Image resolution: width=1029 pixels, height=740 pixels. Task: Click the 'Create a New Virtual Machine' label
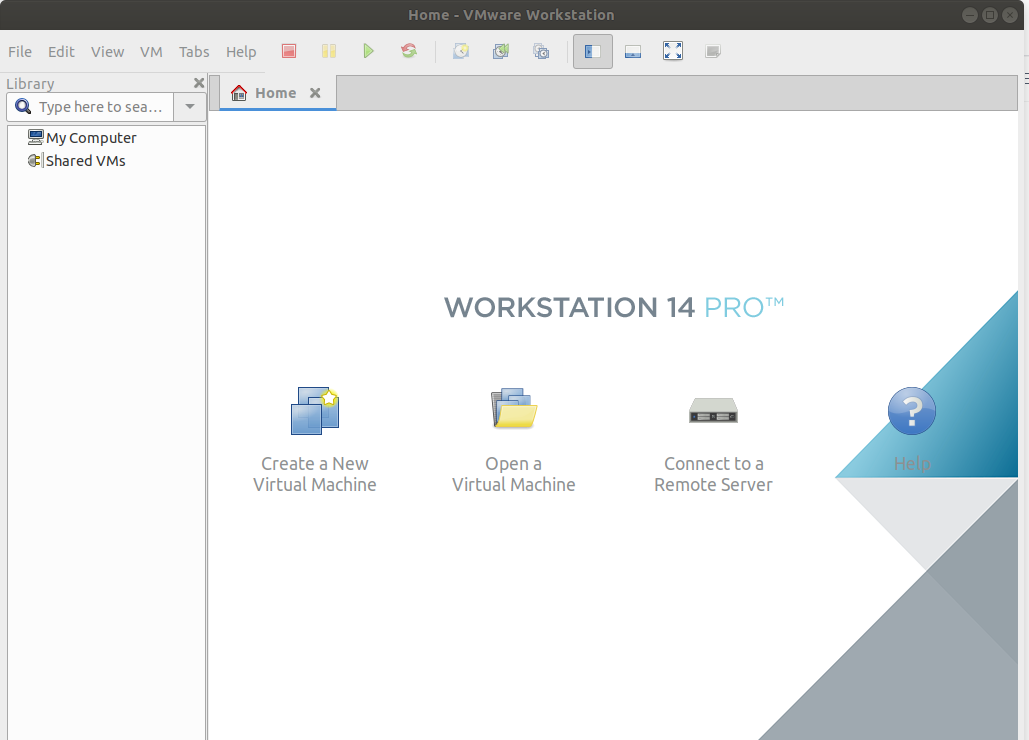point(315,474)
